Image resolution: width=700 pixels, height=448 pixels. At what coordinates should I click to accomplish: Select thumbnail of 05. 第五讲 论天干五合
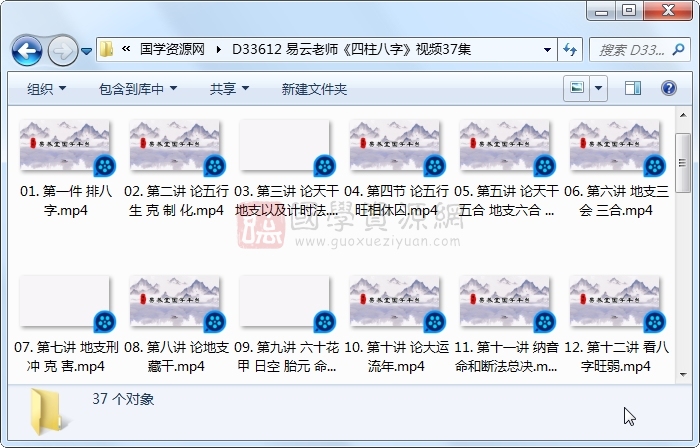(504, 145)
